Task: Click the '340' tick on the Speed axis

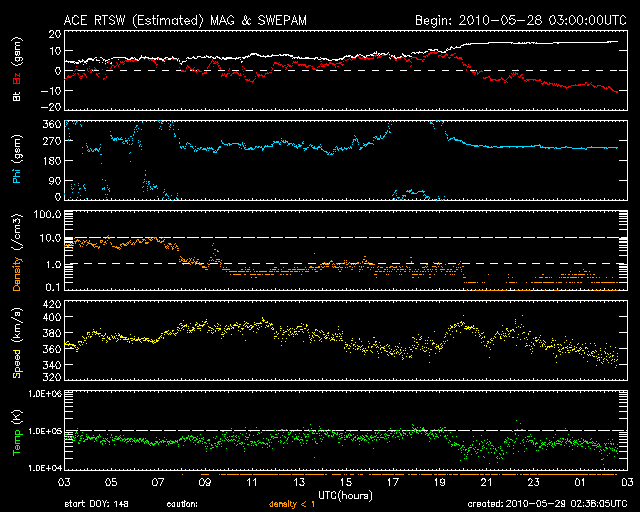Action: [x=52, y=365]
